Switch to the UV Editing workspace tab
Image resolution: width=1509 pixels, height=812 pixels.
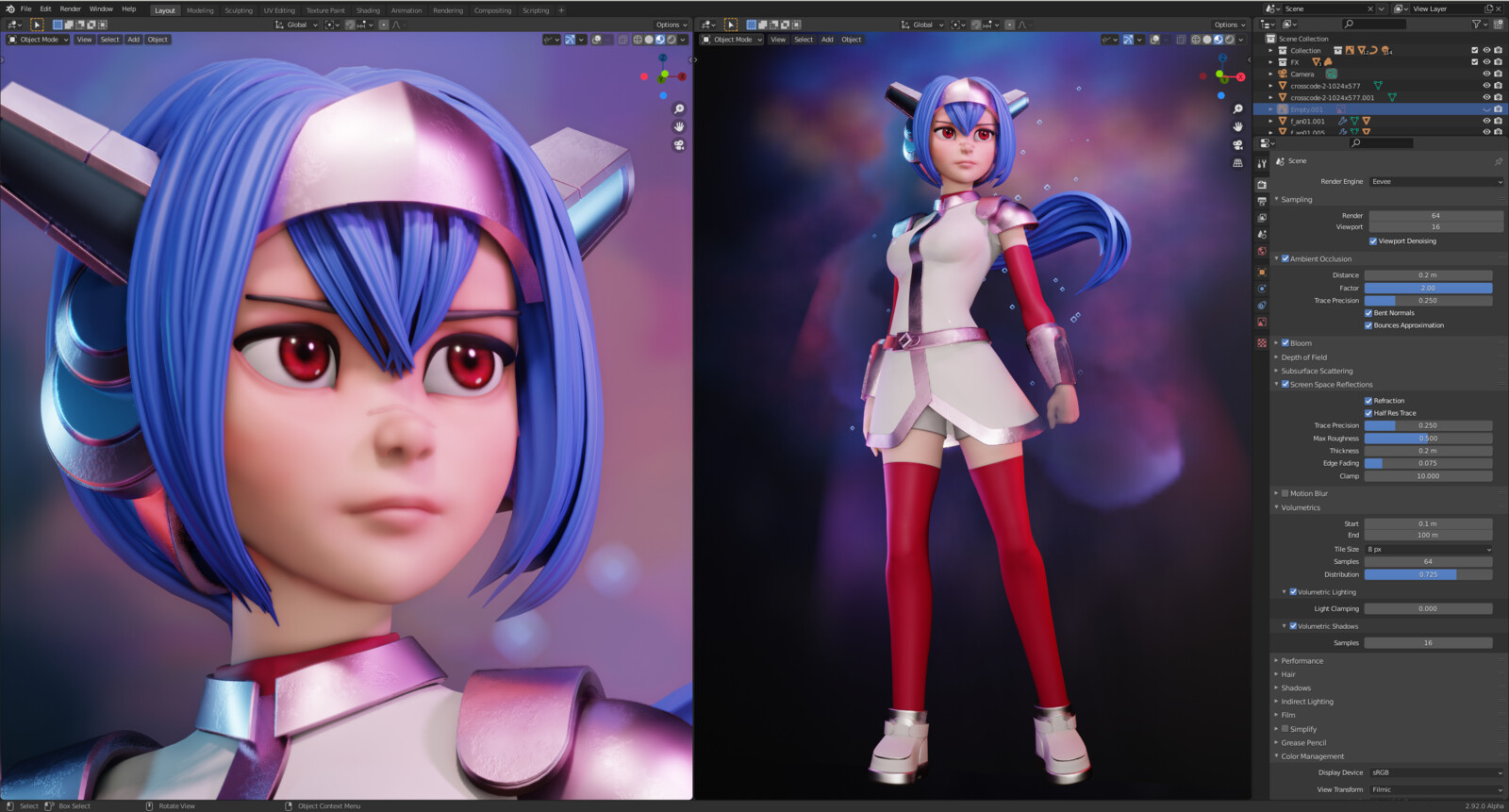click(279, 10)
